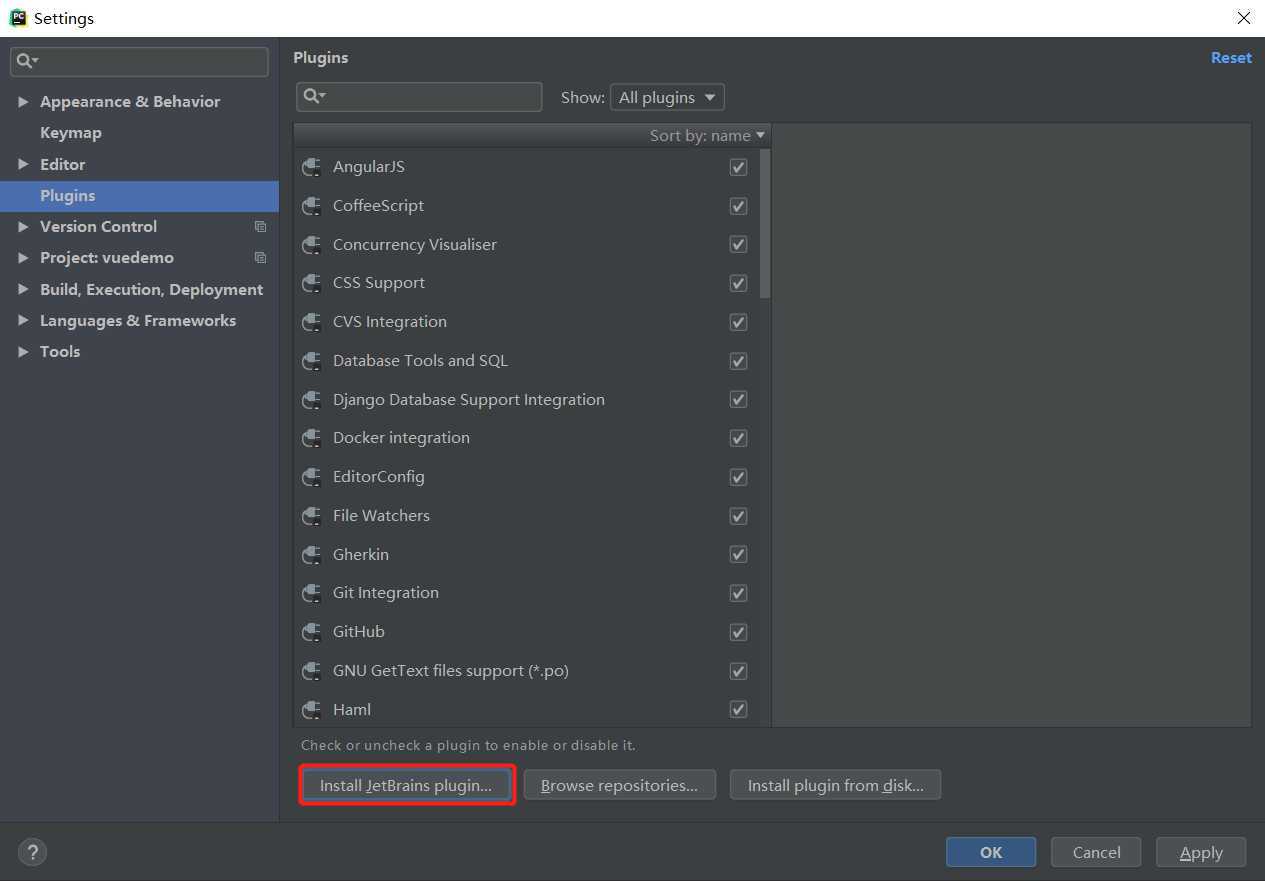This screenshot has width=1265, height=881.
Task: Open the Show All plugins dropdown
Action: click(x=667, y=97)
